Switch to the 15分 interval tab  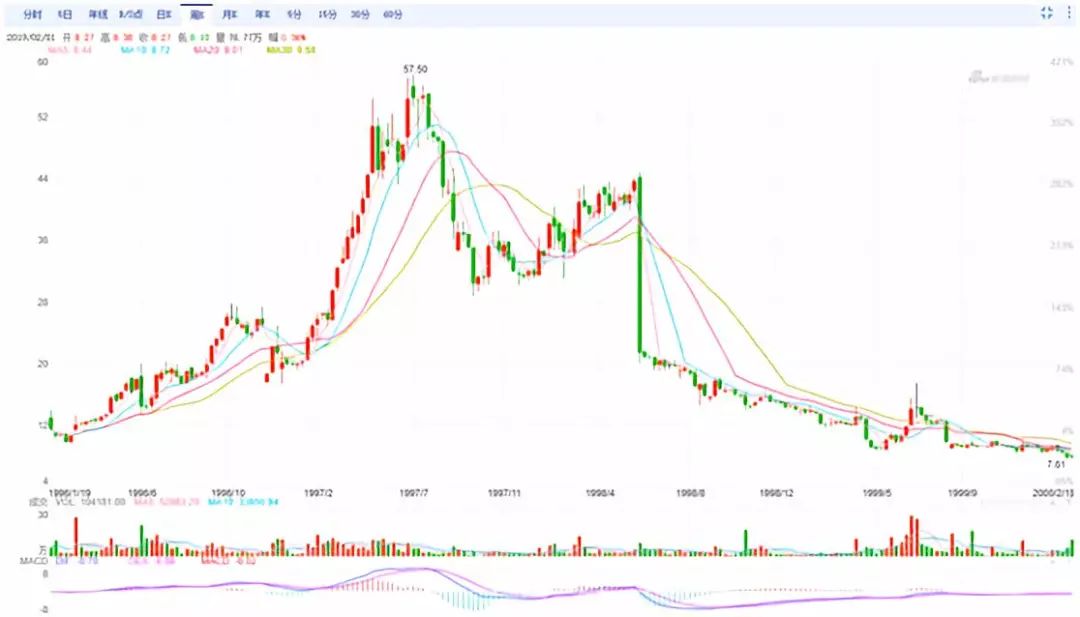click(326, 15)
